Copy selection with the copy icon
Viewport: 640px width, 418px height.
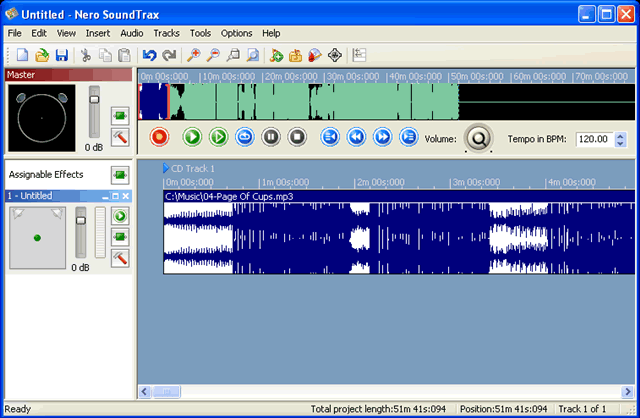point(105,55)
